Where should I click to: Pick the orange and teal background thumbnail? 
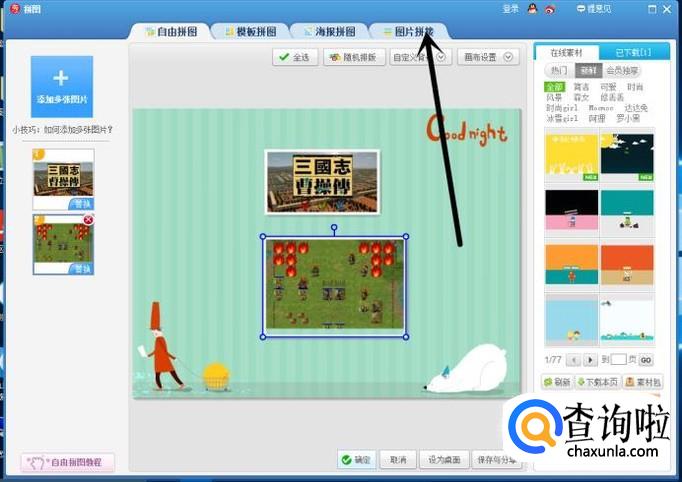(572, 264)
